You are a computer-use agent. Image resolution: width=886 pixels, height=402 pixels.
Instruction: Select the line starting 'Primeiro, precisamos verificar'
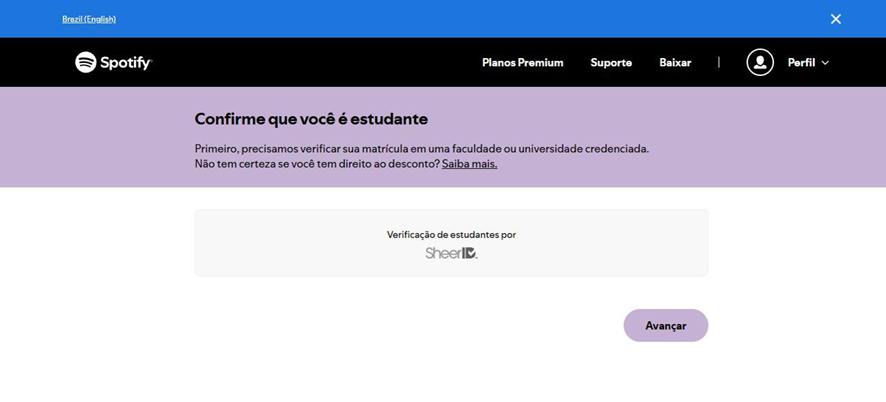point(422,150)
